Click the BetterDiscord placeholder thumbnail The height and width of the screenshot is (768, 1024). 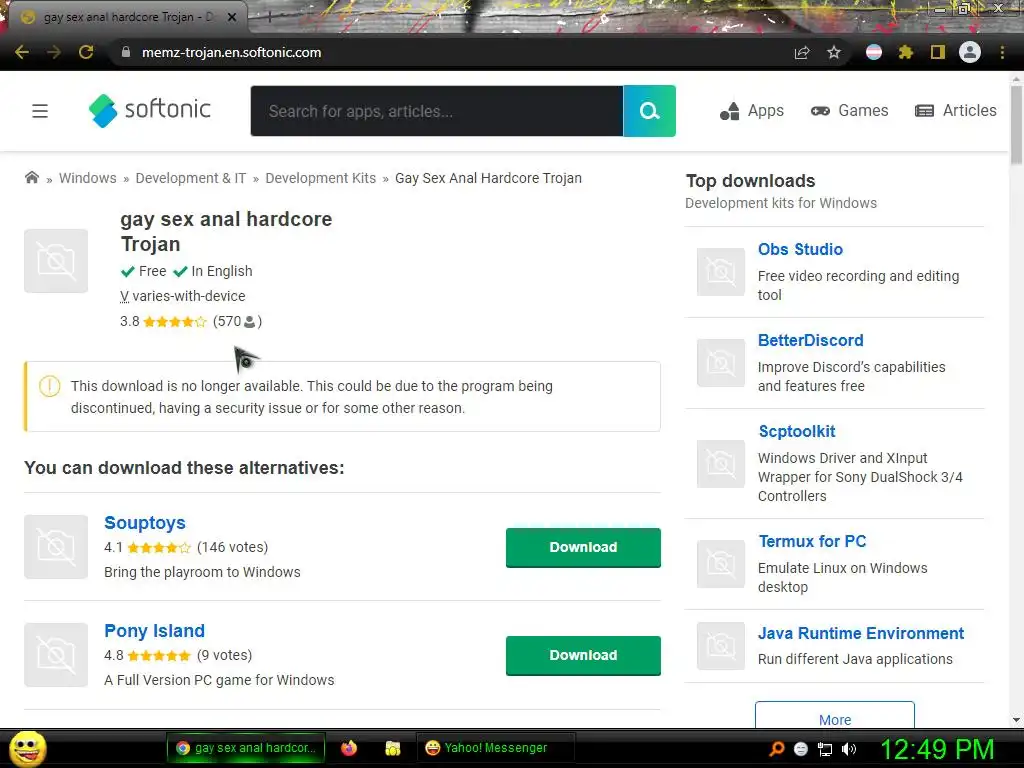pos(721,362)
